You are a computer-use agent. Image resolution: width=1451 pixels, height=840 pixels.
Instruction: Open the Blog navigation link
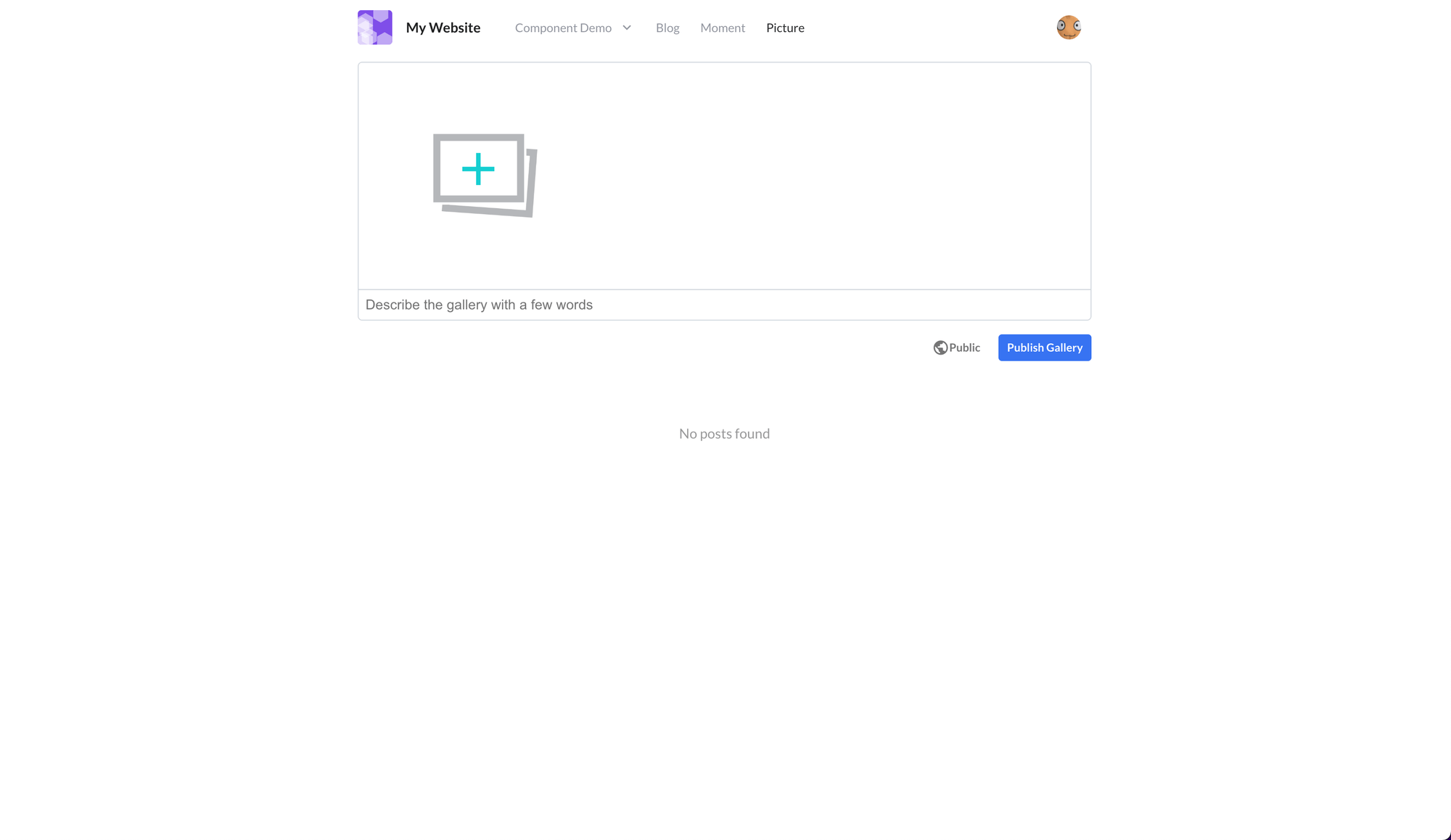(667, 27)
